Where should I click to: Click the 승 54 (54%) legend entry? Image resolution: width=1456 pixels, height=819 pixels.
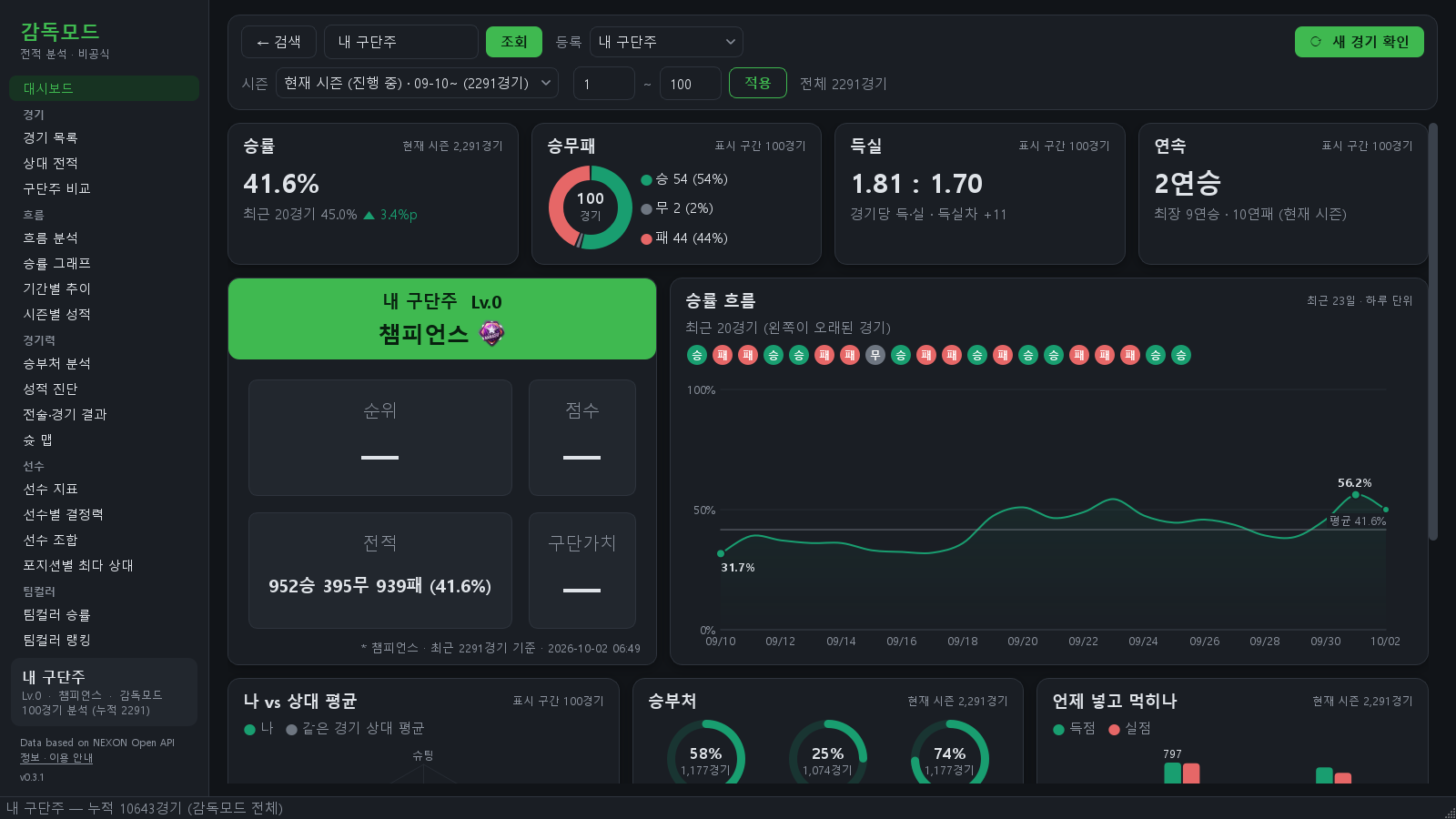click(x=684, y=179)
